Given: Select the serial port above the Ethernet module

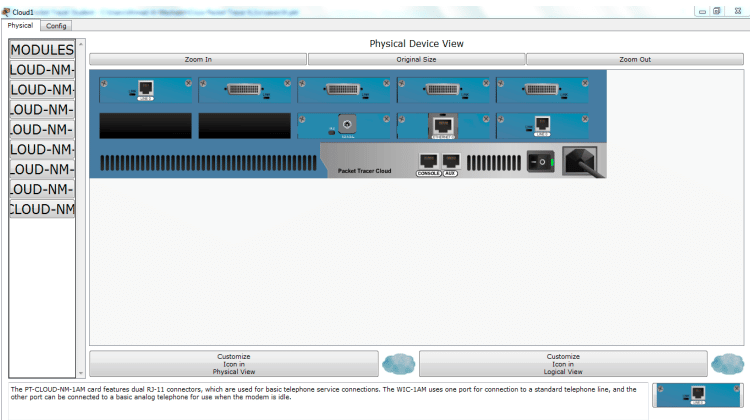Looking at the screenshot, I should (x=442, y=89).
